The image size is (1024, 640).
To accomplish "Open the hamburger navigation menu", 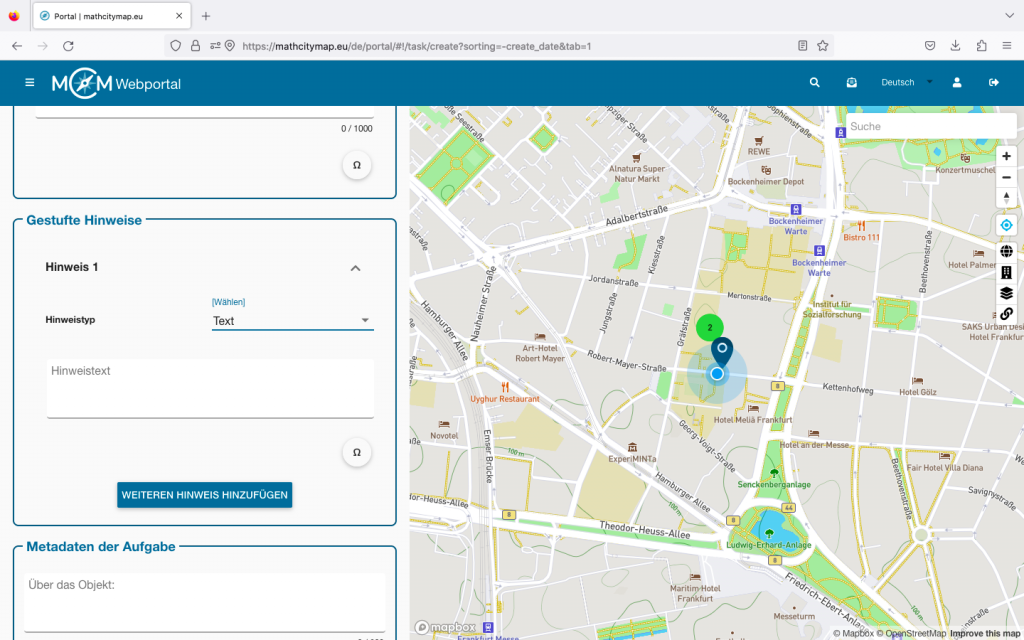I will [29, 83].
